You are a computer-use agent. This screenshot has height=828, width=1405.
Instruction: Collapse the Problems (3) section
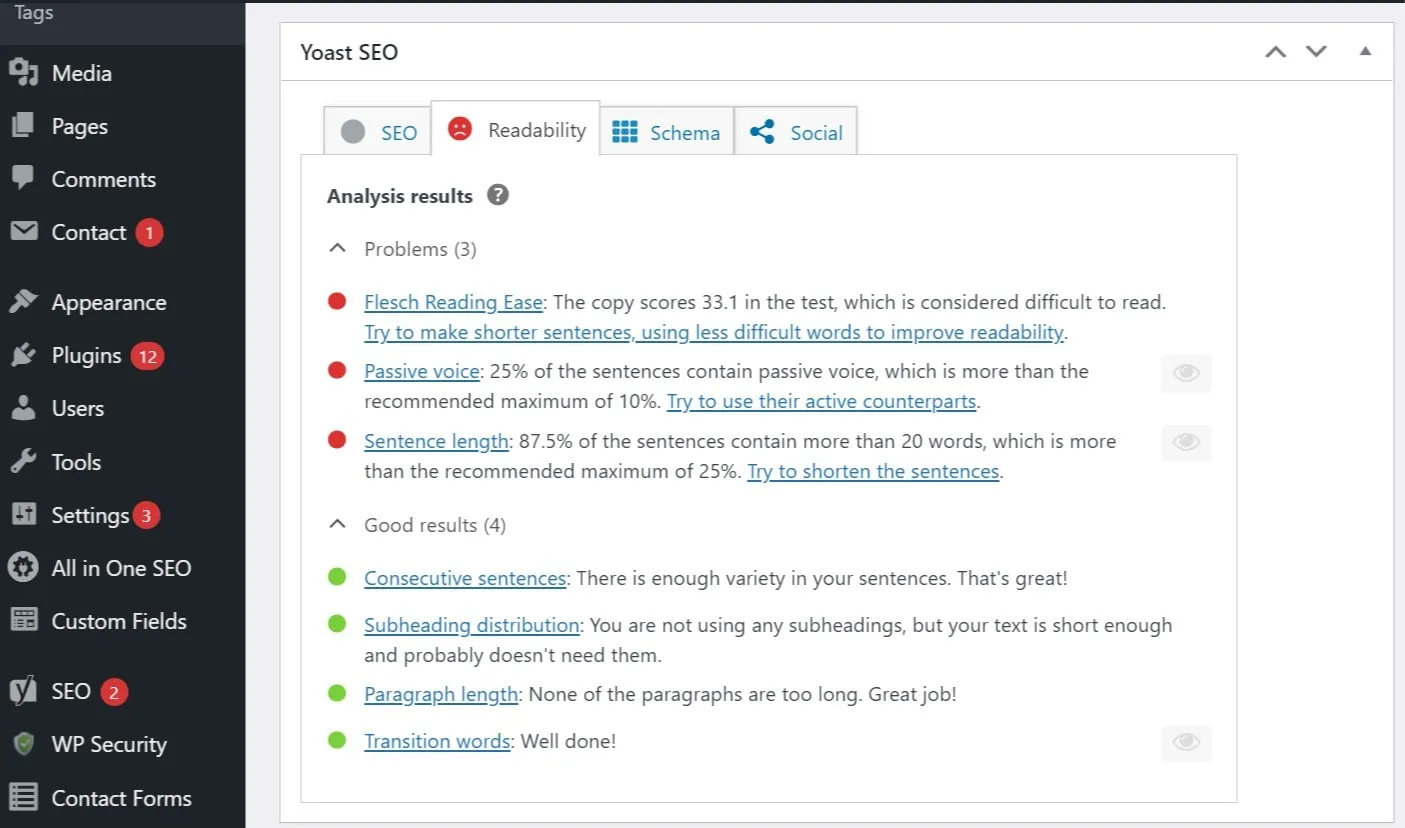pyautogui.click(x=338, y=249)
